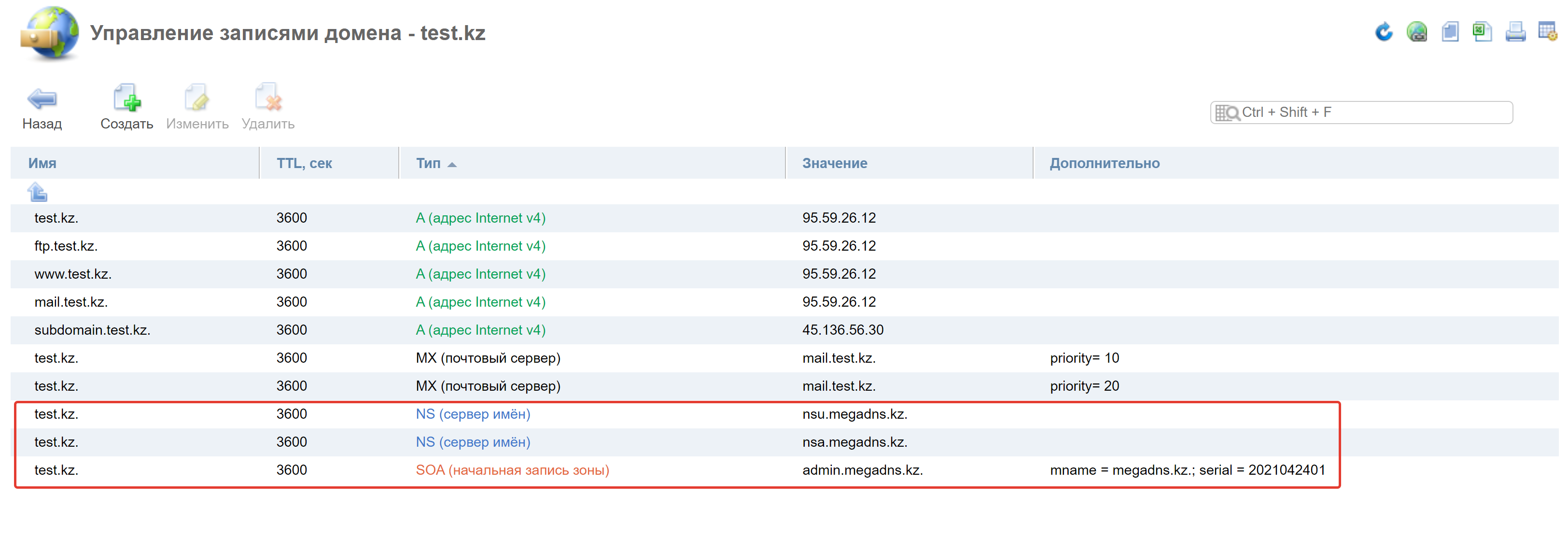Screen dimensions: 1568x552
Task: Select the ftp.test.kz. record row
Action: (784, 246)
